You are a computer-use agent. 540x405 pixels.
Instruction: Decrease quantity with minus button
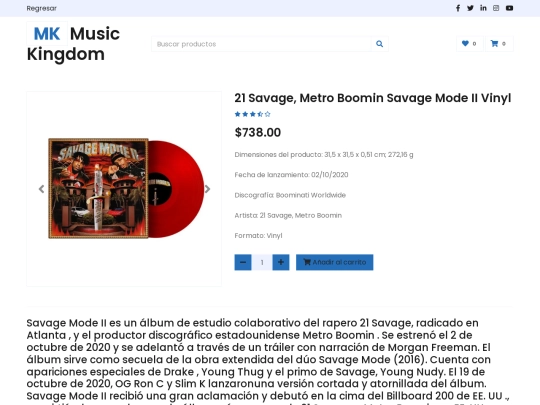[243, 262]
